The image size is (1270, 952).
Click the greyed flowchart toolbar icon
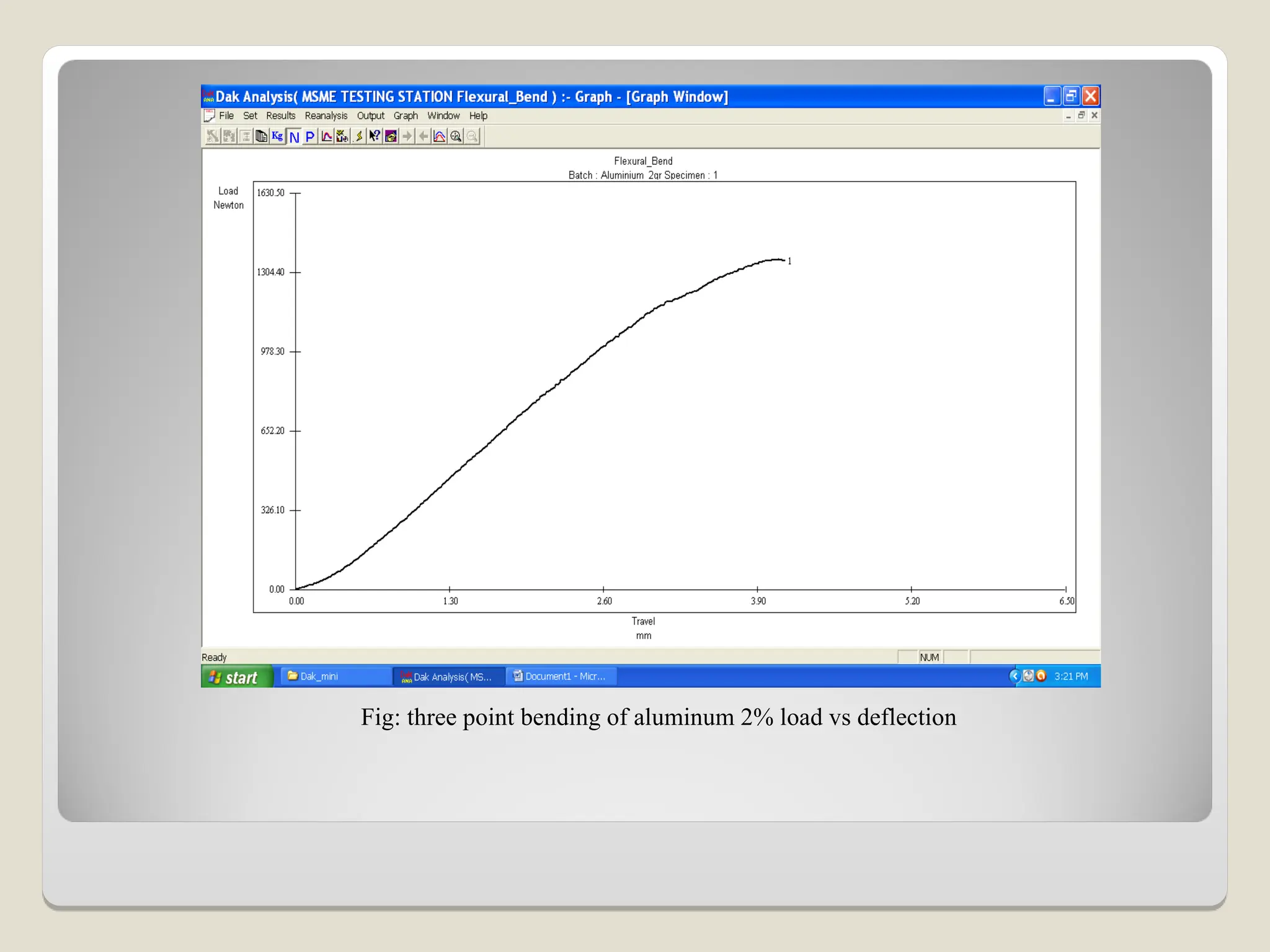(246, 136)
